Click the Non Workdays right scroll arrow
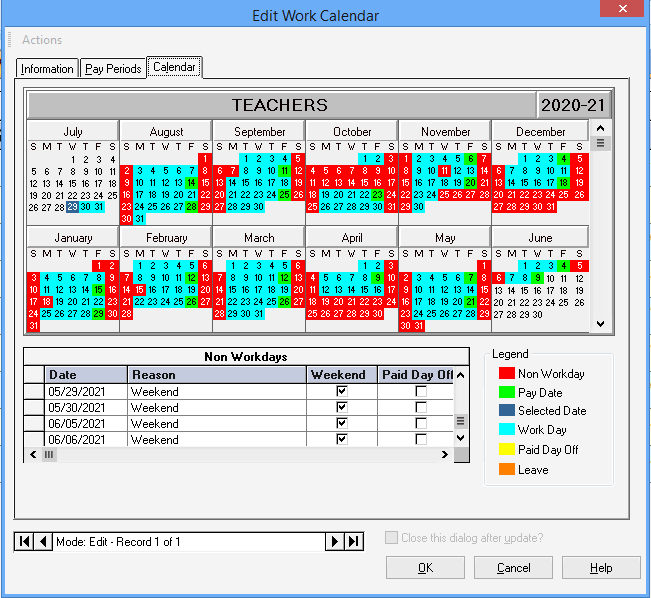Viewport: 651px width, 598px height. click(x=445, y=454)
